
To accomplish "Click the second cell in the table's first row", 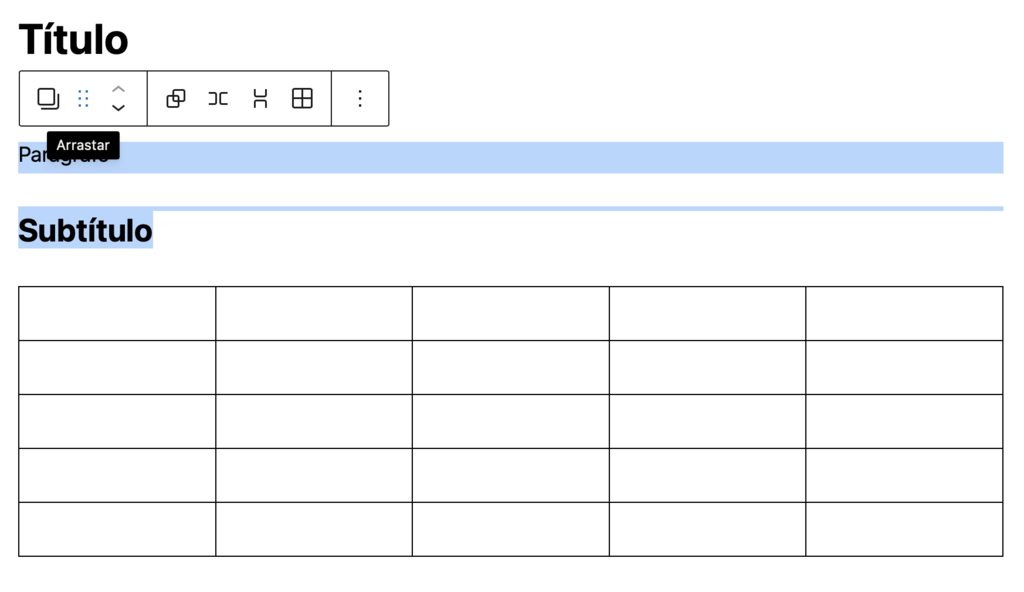I will [x=314, y=313].
